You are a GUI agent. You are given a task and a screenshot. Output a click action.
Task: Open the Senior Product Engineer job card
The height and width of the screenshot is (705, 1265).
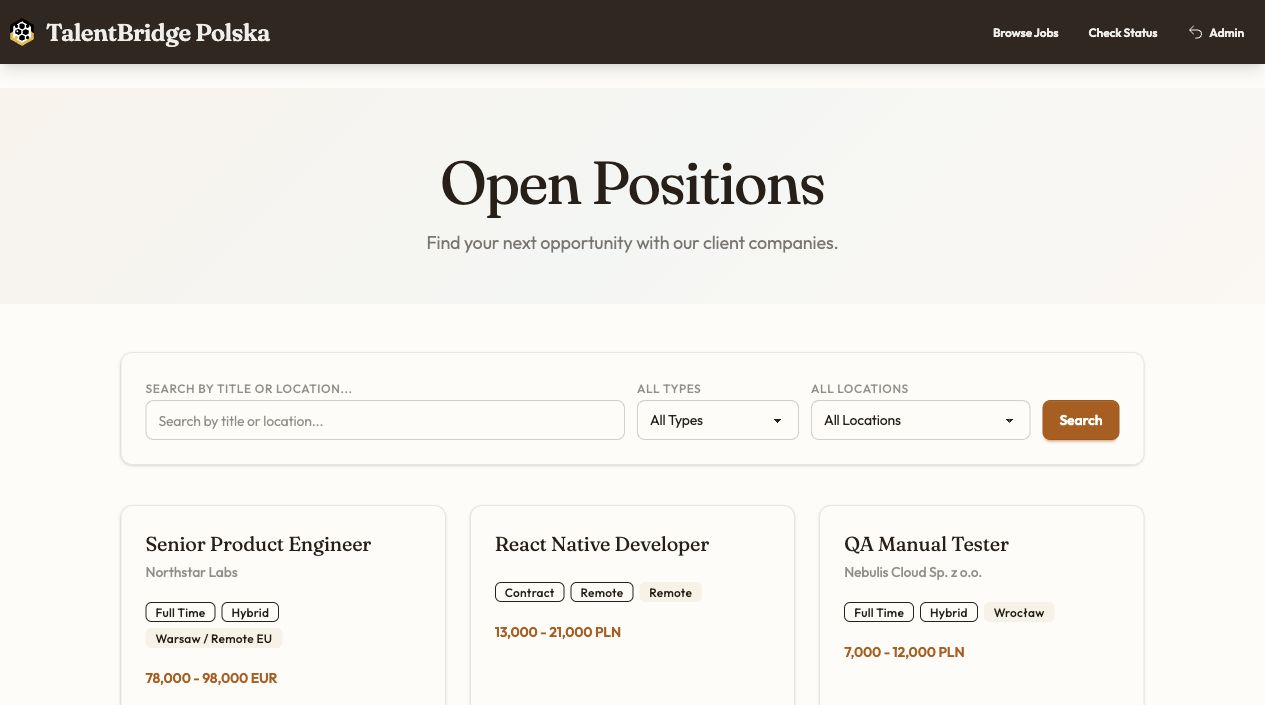283,605
